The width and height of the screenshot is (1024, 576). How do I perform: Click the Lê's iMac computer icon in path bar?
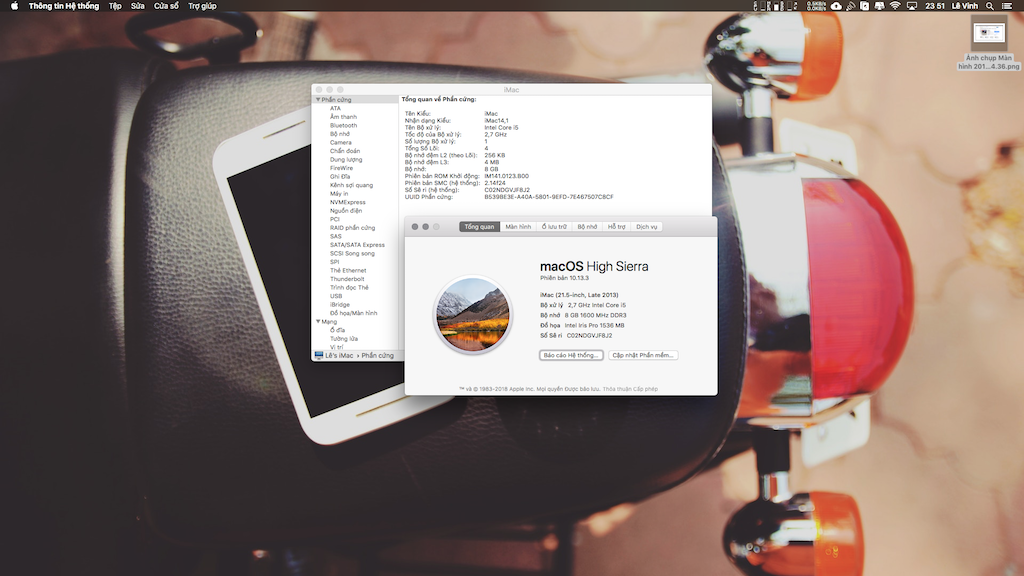click(319, 355)
